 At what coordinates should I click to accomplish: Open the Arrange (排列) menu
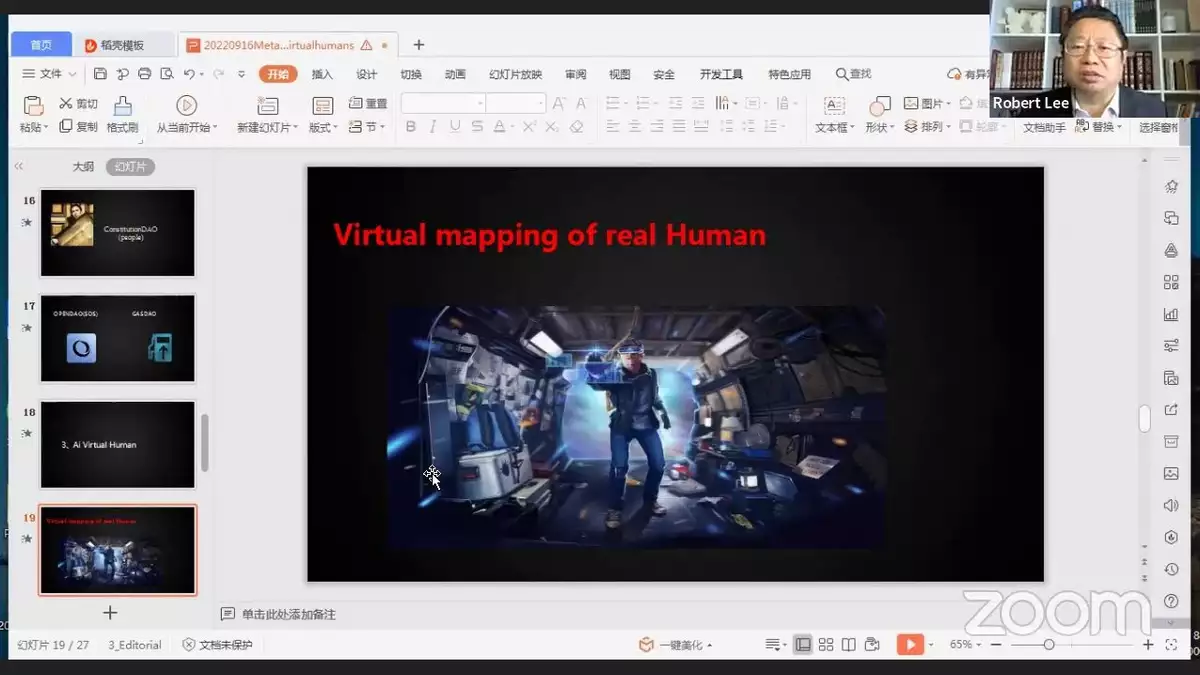click(927, 127)
